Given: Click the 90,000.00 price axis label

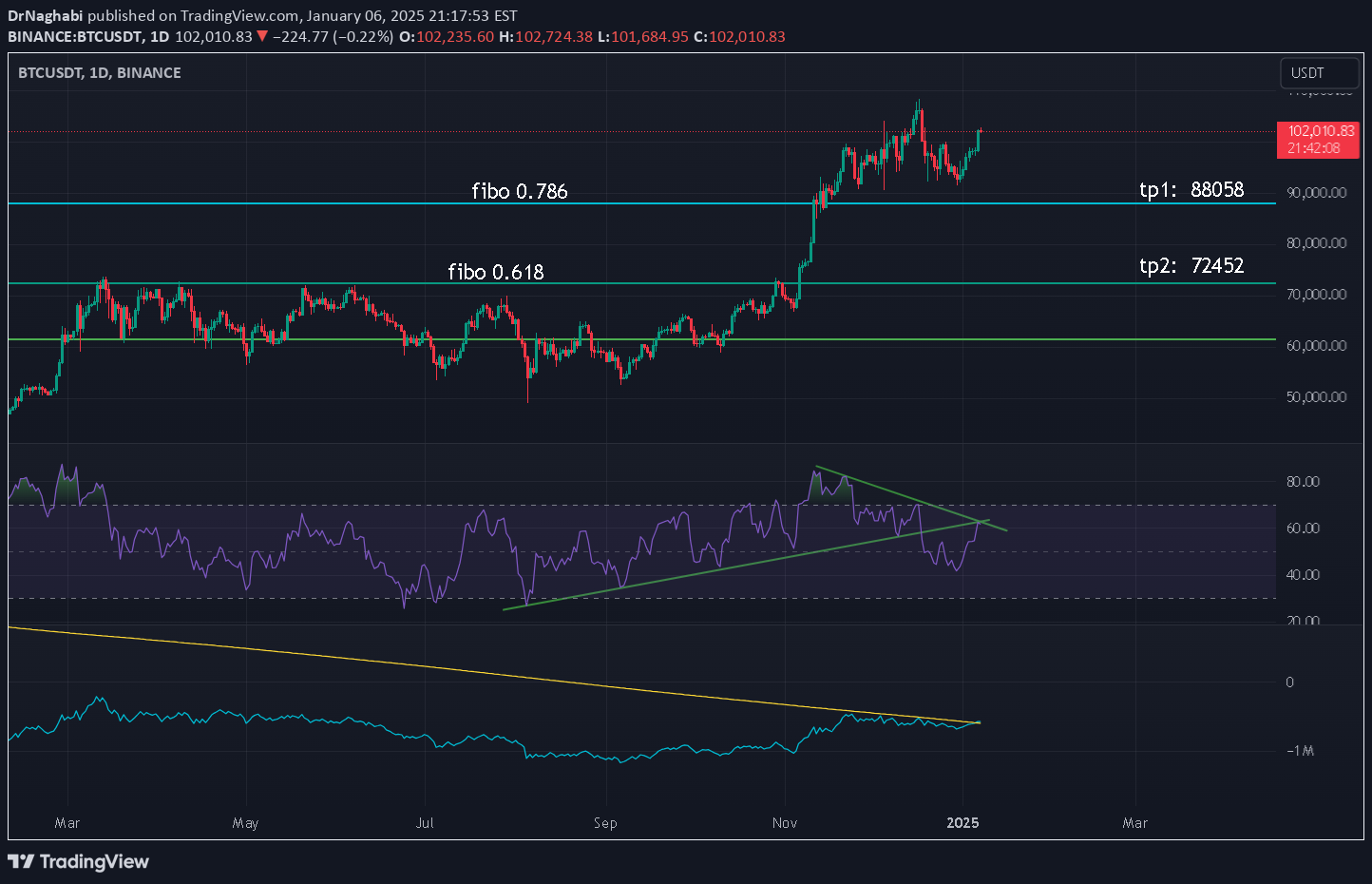Looking at the screenshot, I should tap(1316, 192).
